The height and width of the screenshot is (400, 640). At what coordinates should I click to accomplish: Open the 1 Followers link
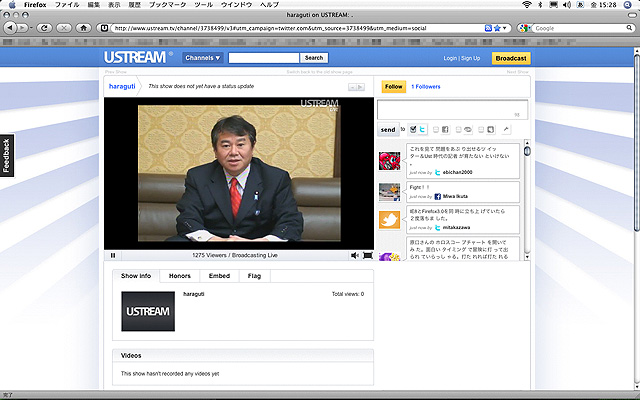tap(426, 87)
